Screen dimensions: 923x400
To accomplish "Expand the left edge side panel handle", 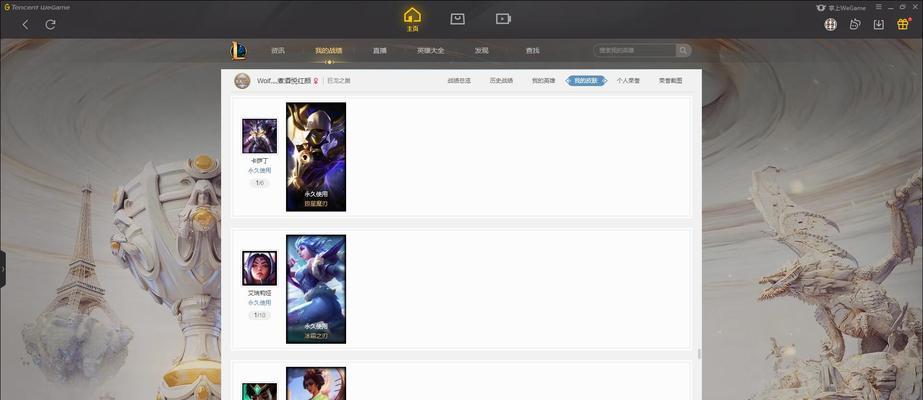I will click(3, 269).
